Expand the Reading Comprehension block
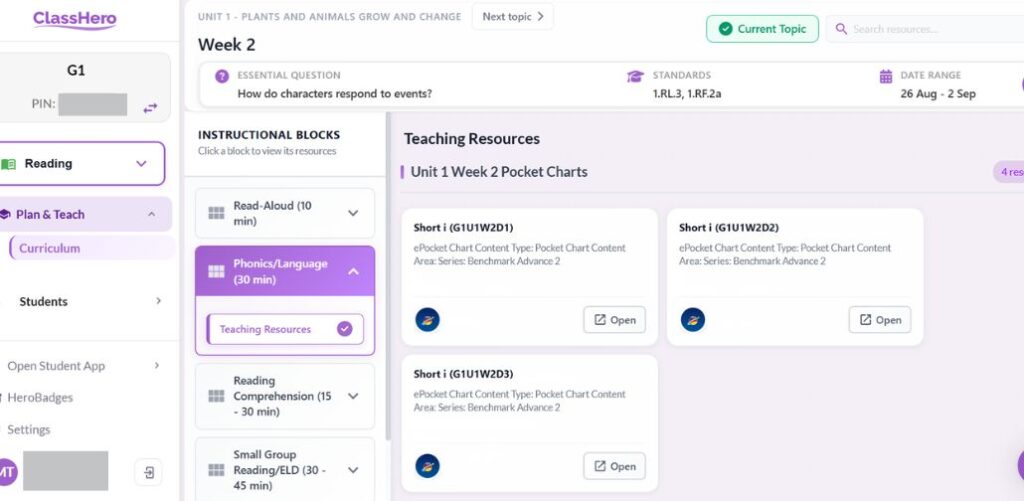This screenshot has width=1024, height=501. 352,396
